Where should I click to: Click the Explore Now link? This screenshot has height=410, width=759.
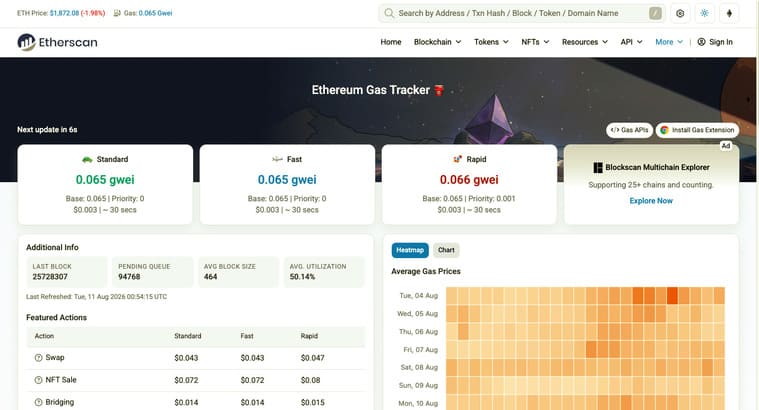[651, 201]
